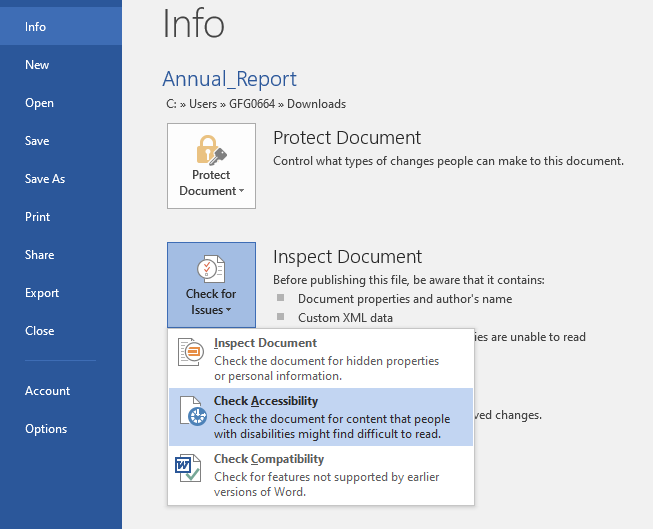Image resolution: width=653 pixels, height=529 pixels.
Task: Click the Protect Document heading
Action: click(347, 138)
